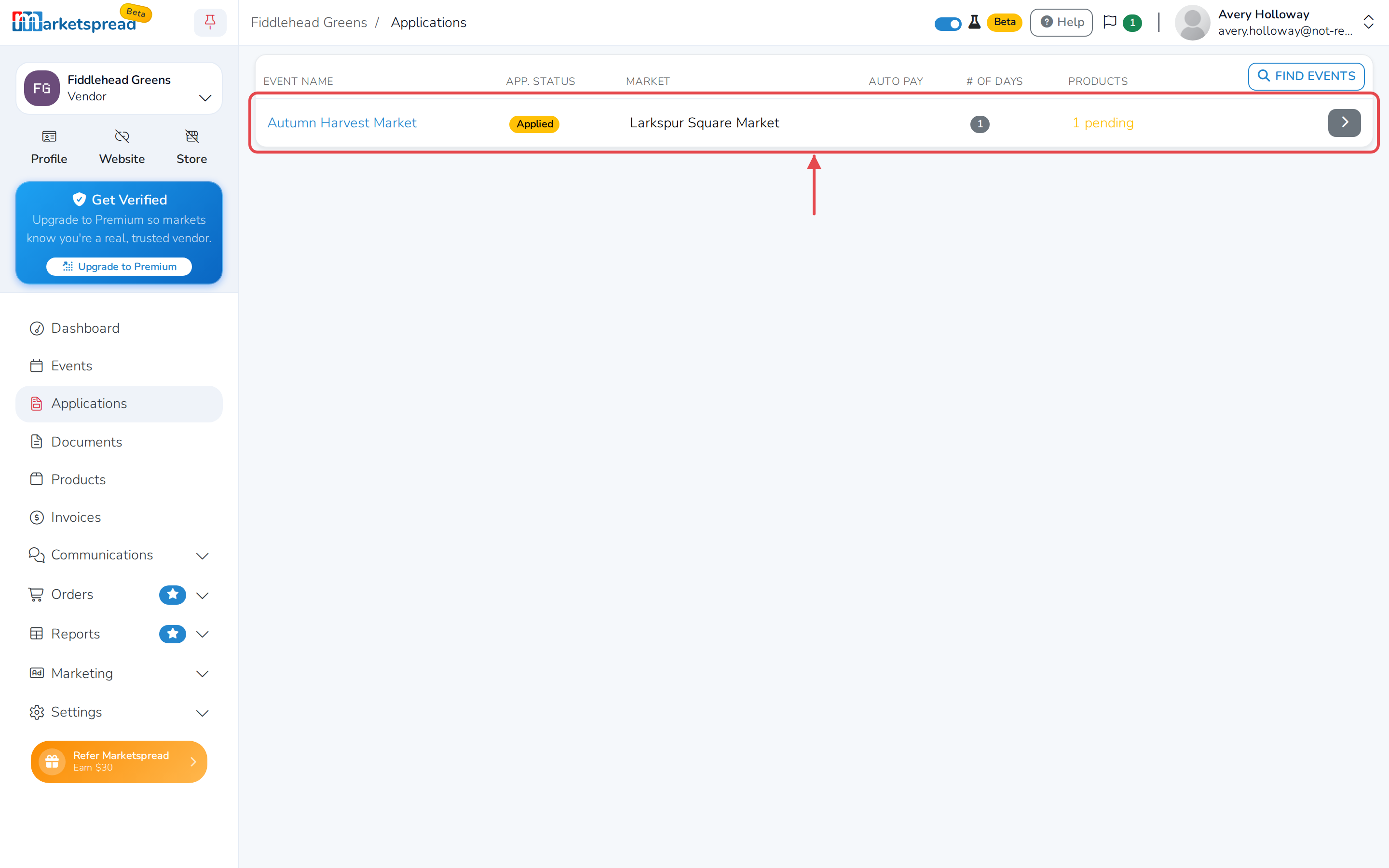Click the Find Events button
The height and width of the screenshot is (868, 1389).
(1306, 76)
